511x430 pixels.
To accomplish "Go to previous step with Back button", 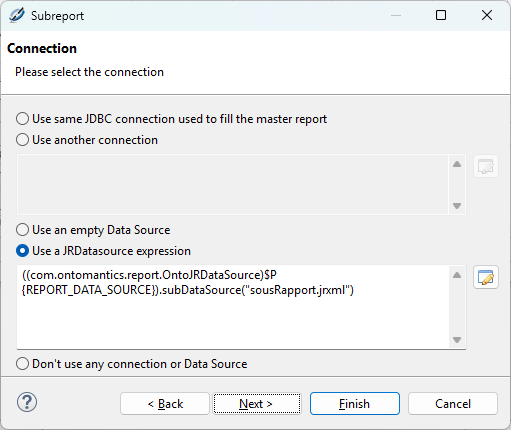I will coord(165,404).
